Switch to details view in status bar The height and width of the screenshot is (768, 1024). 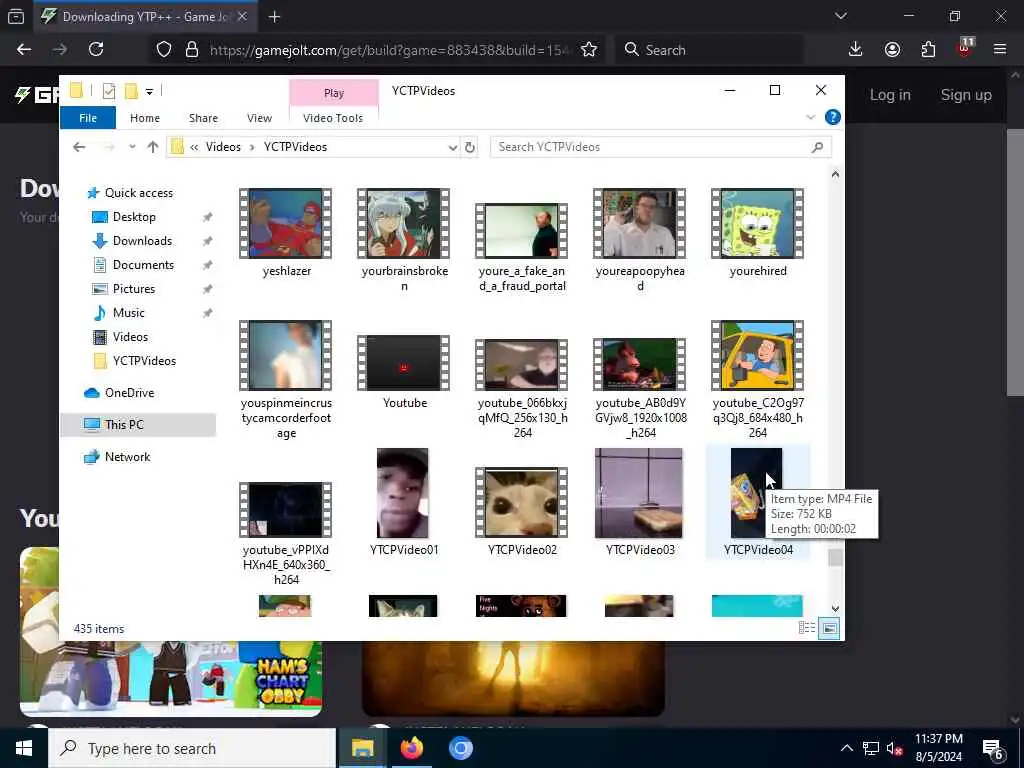coord(807,628)
